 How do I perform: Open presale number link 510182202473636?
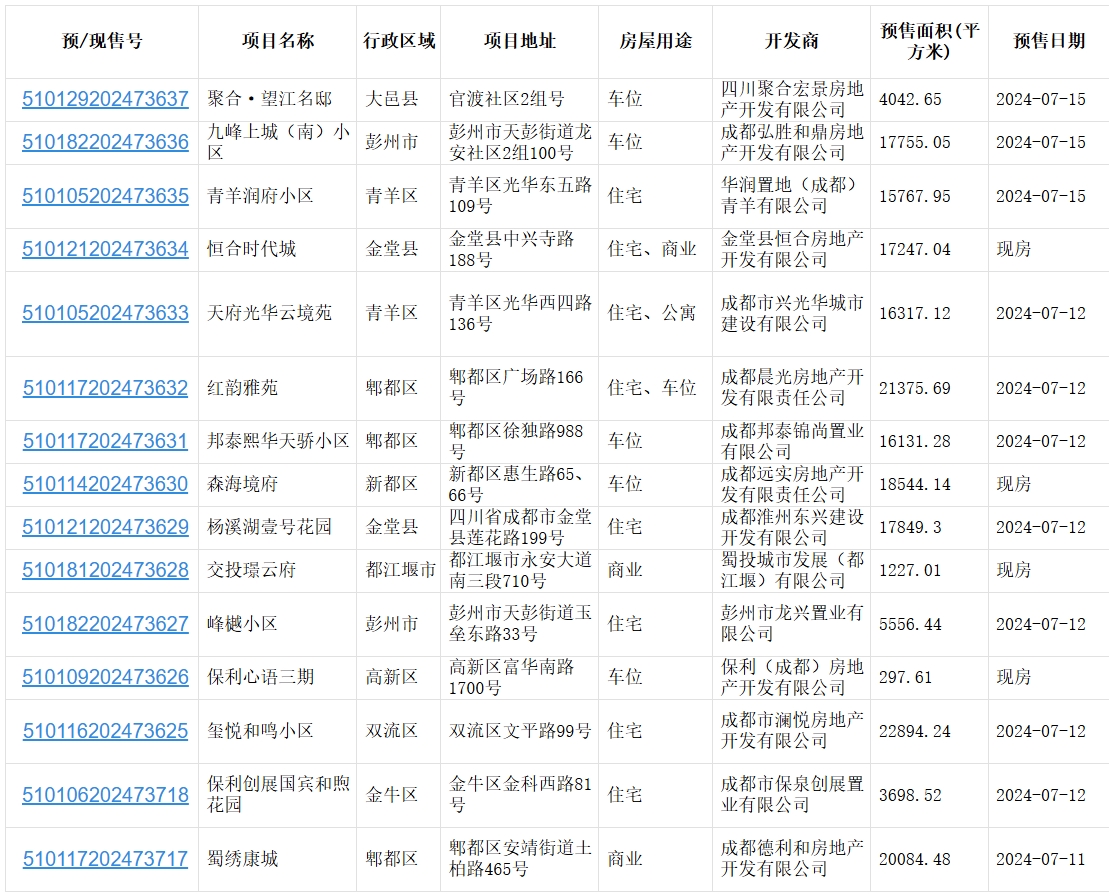click(105, 142)
